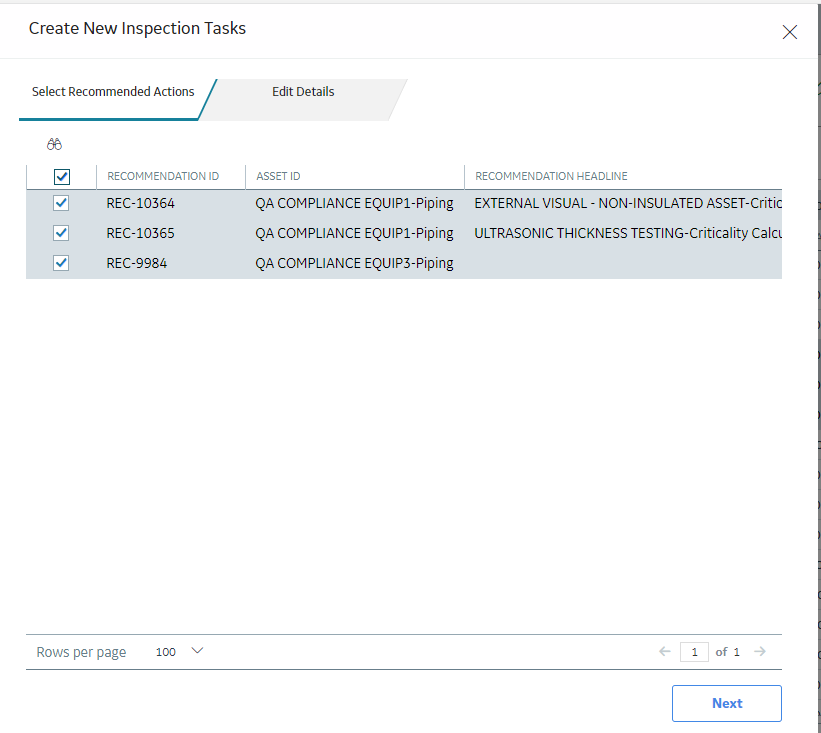Image resolution: width=821 pixels, height=733 pixels.
Task: Click QA COMPLIANCE EQUIP3-Piping asset cell
Action: coord(354,263)
